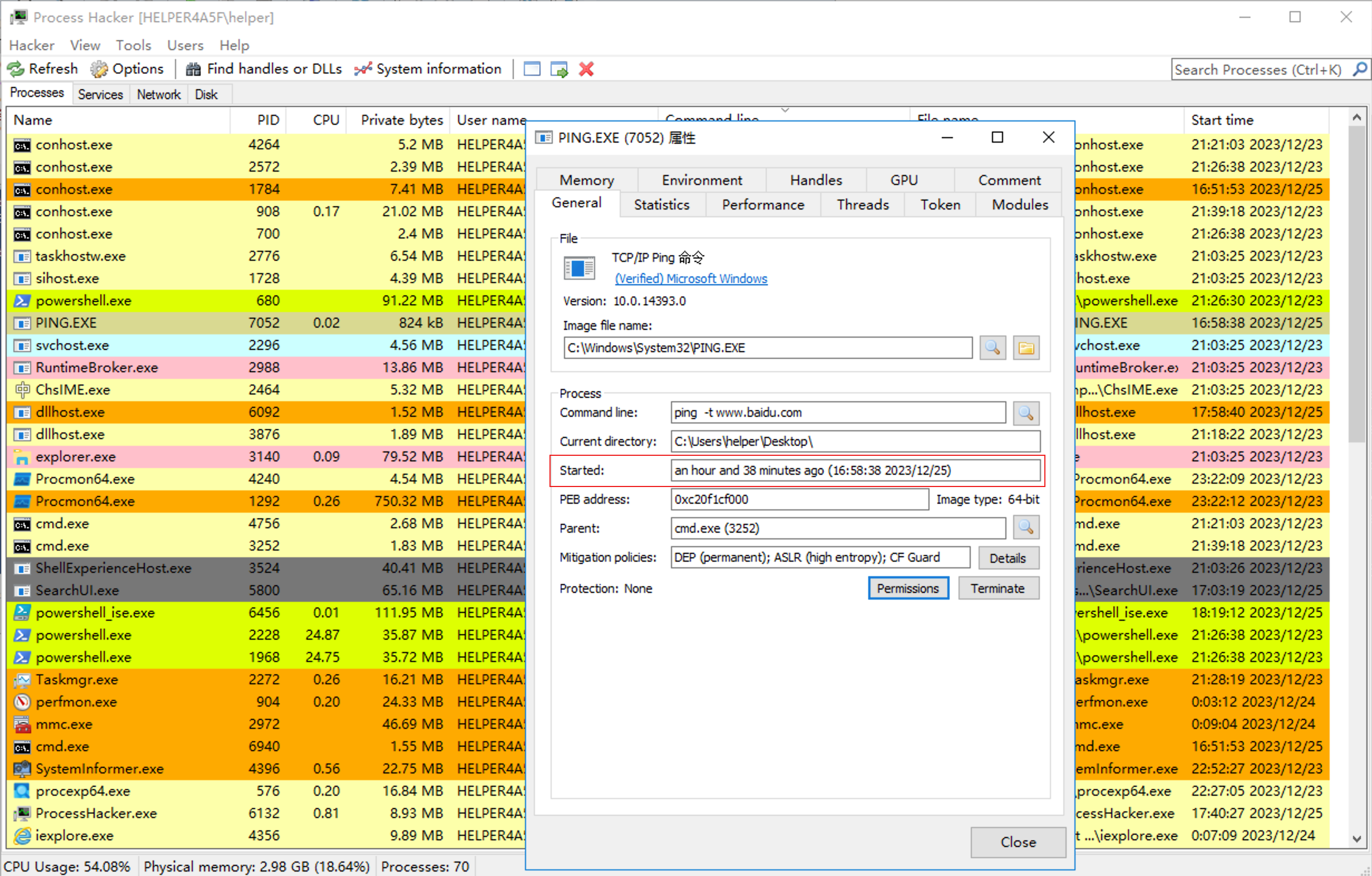Switch to the Threads tab
Viewport: 1372px width, 876px height.
point(862,205)
